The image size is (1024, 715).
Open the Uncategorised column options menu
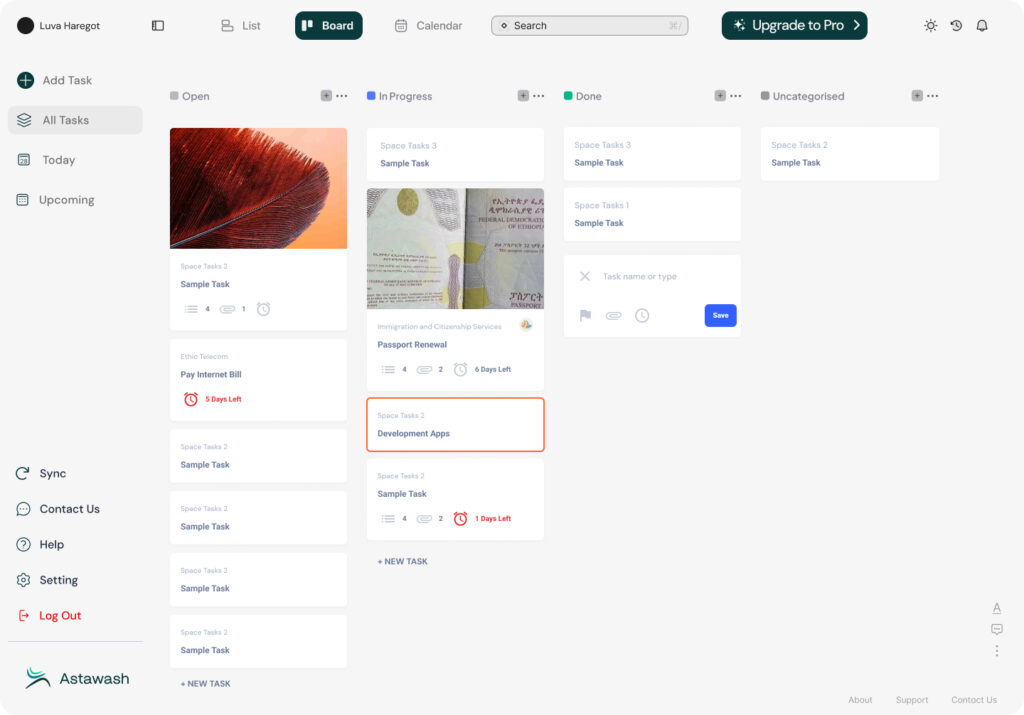click(x=933, y=96)
